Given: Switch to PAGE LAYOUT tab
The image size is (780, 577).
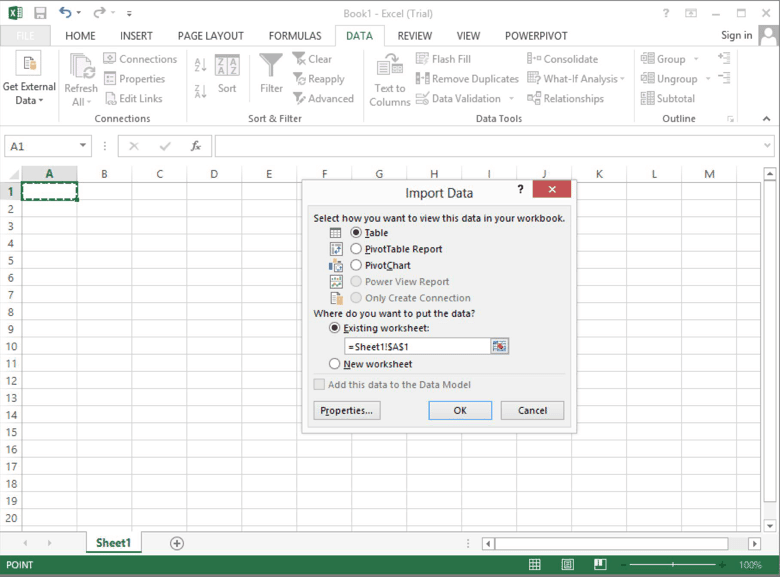Looking at the screenshot, I should click(x=210, y=36).
